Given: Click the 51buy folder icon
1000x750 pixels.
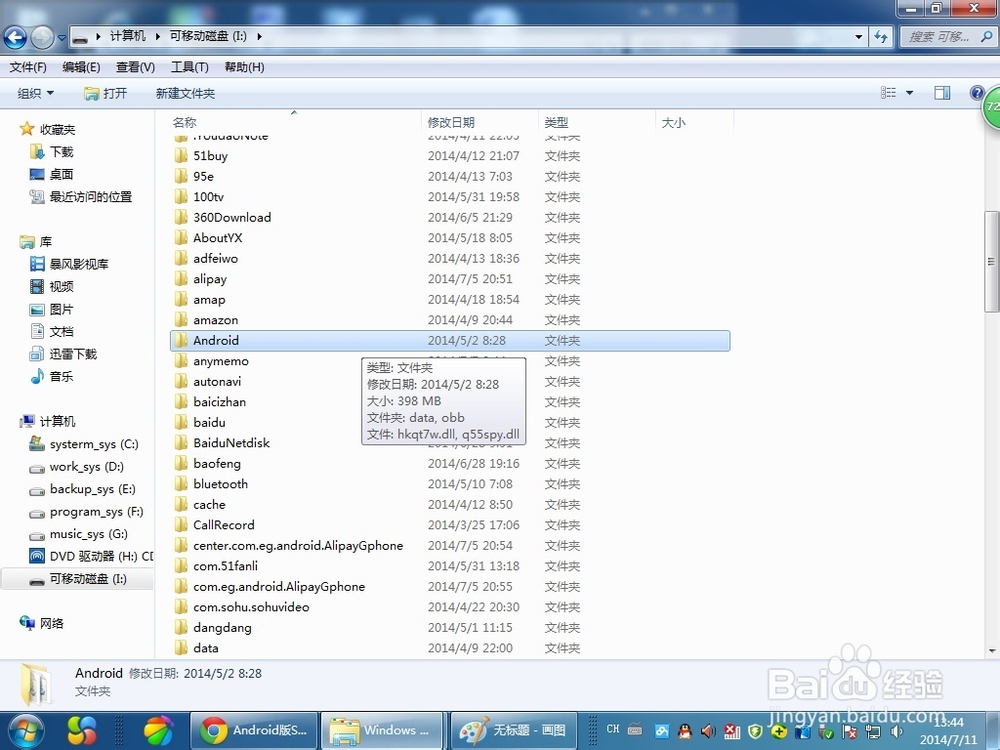Looking at the screenshot, I should [x=181, y=156].
